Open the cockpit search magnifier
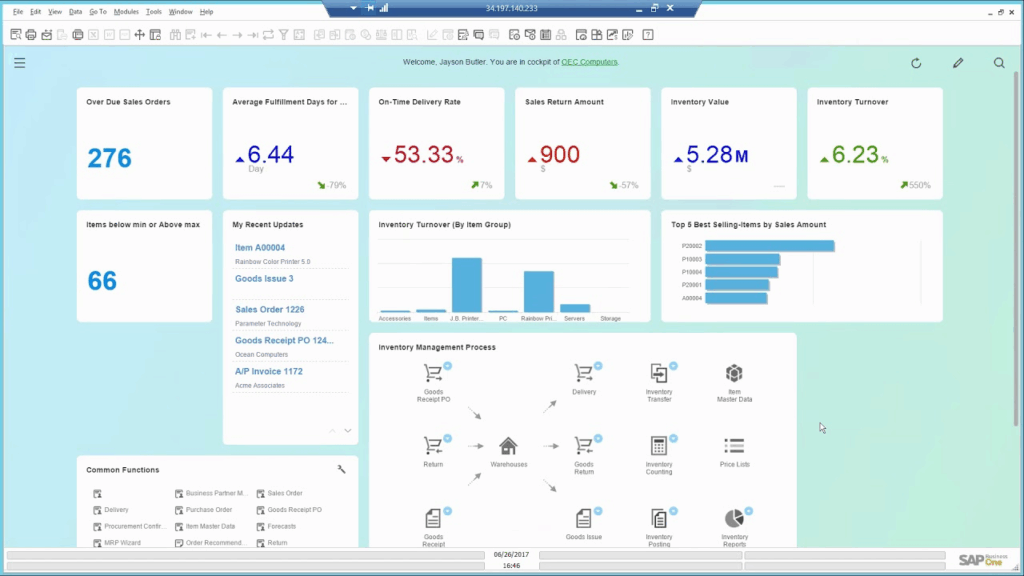Viewport: 1024px width, 576px height. tap(999, 63)
